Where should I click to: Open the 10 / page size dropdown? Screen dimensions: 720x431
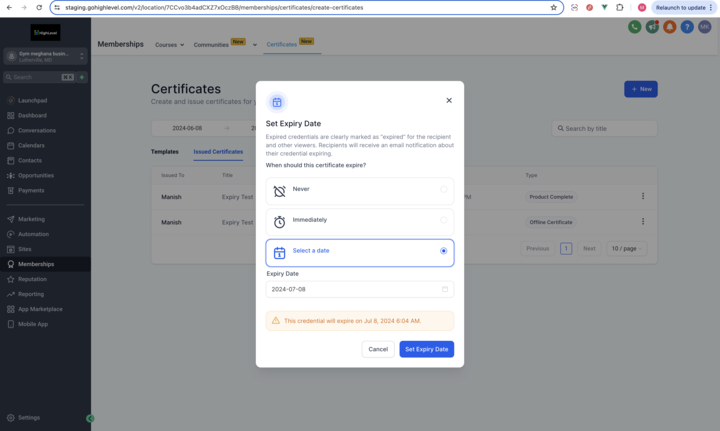click(626, 248)
